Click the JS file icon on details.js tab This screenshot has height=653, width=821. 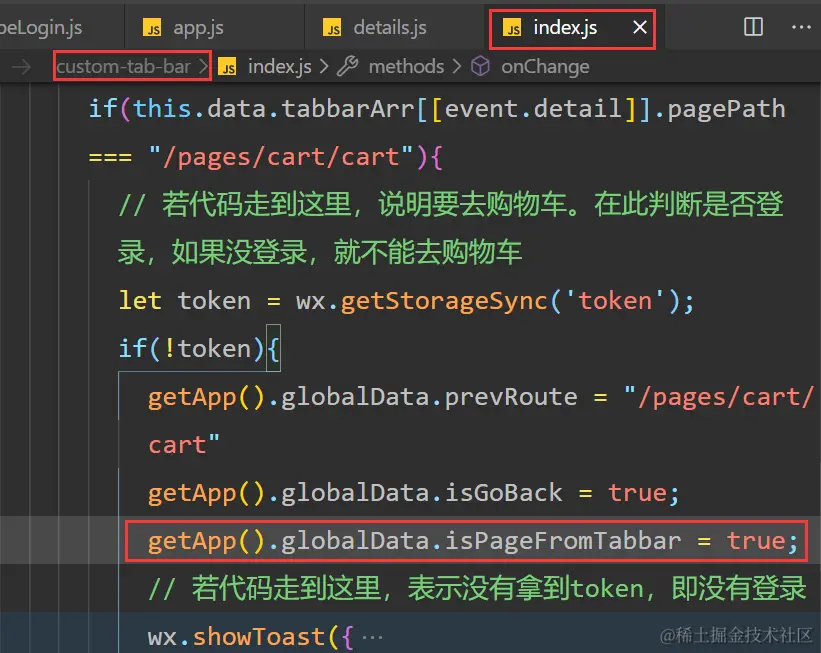click(x=332, y=28)
